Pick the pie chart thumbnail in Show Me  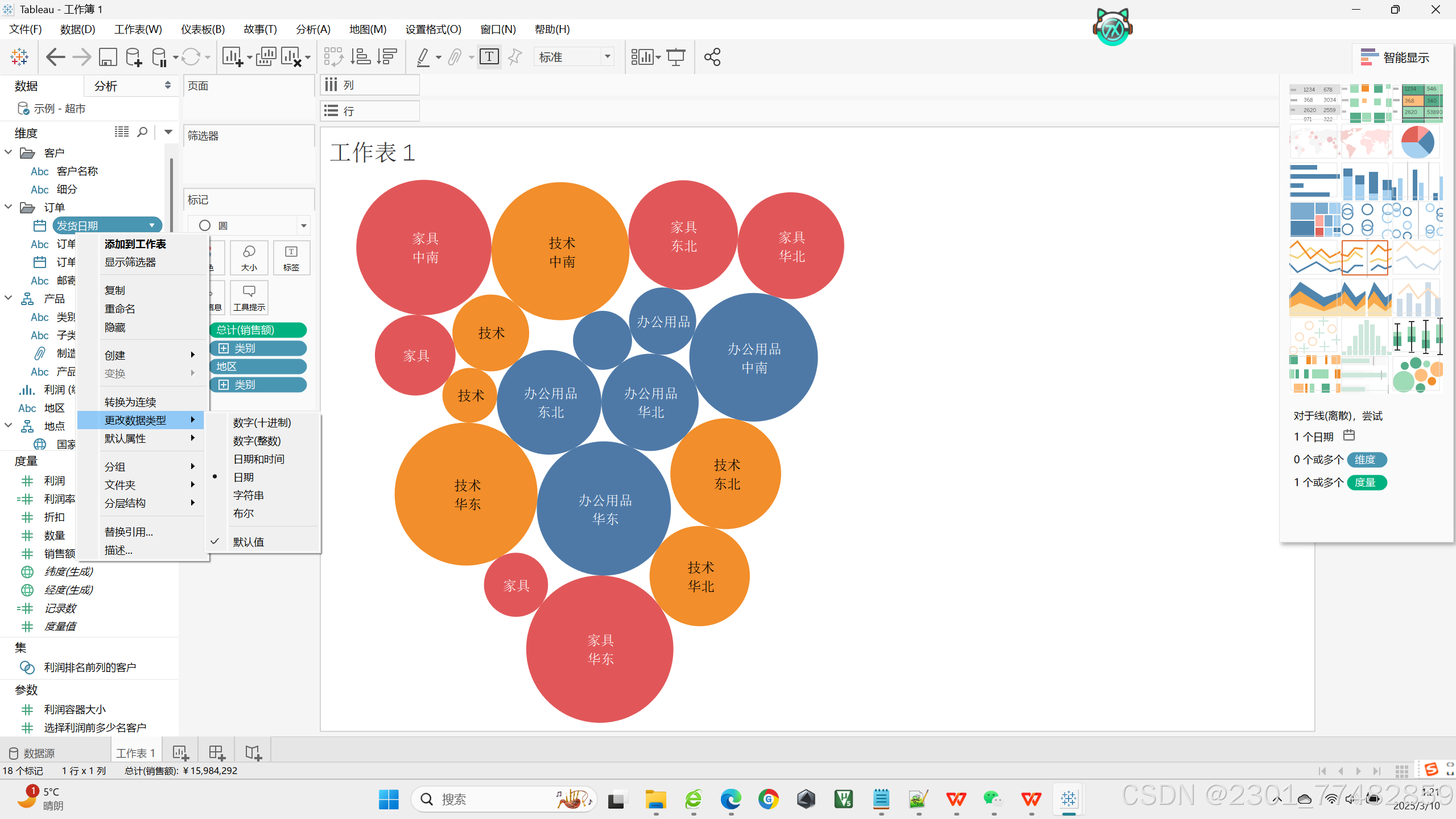click(1417, 142)
